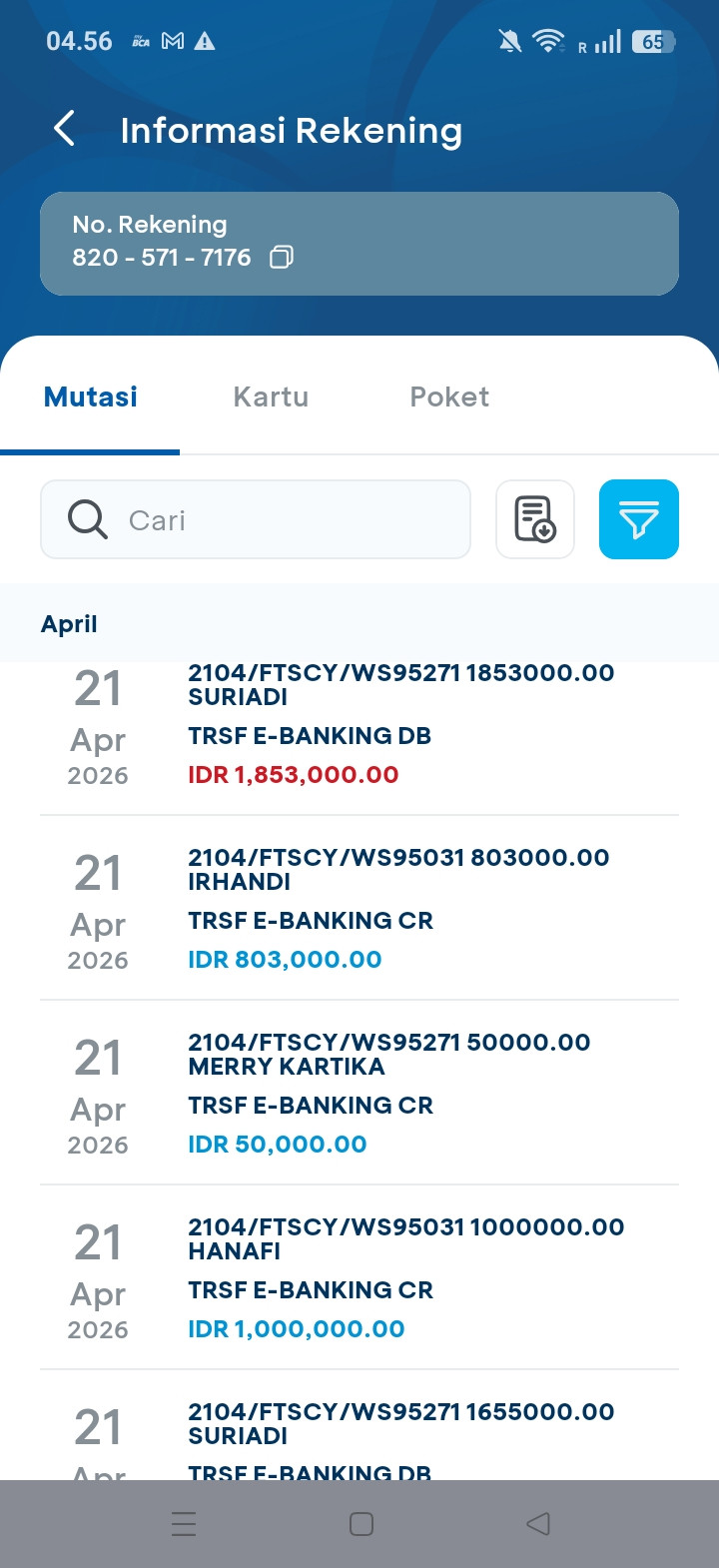
Task: Copy the account number with the copy icon
Action: pos(282,258)
